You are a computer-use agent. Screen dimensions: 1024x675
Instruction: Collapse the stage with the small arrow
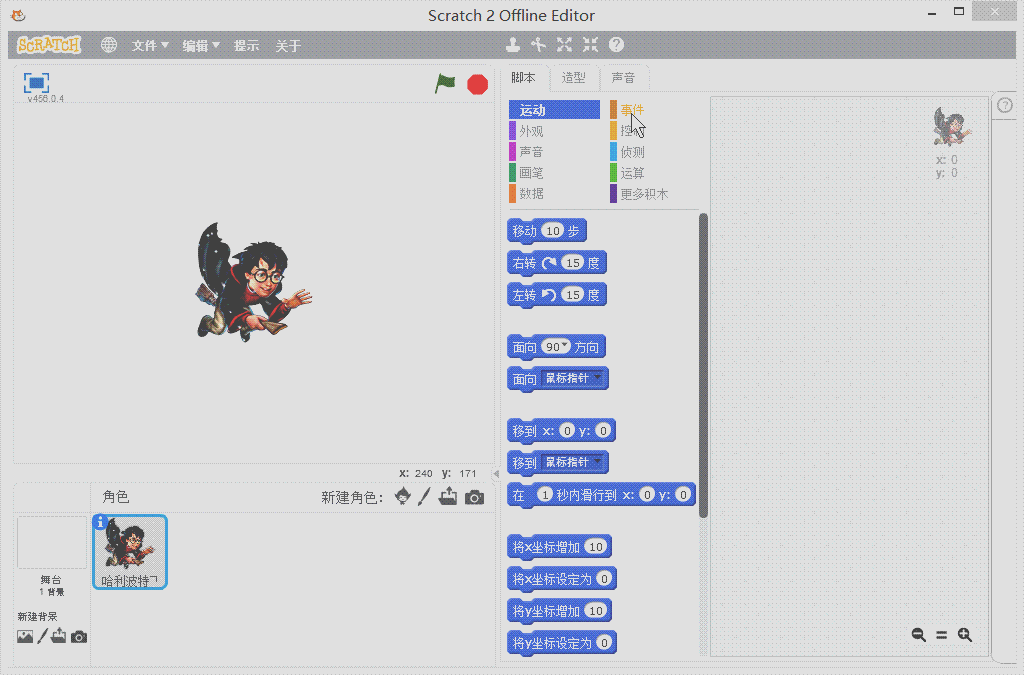coord(496,473)
